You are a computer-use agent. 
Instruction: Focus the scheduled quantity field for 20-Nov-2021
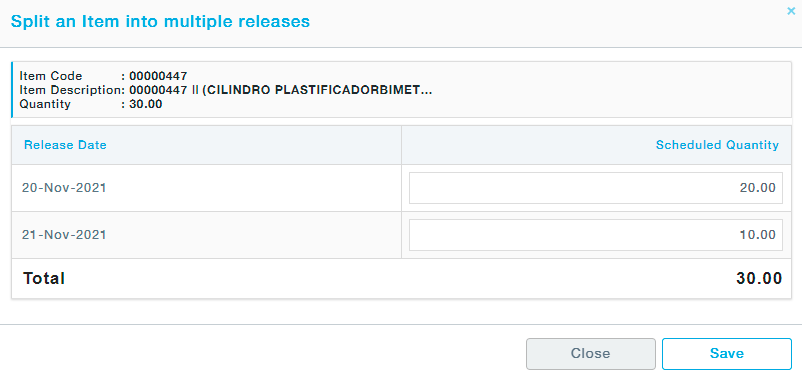595,188
